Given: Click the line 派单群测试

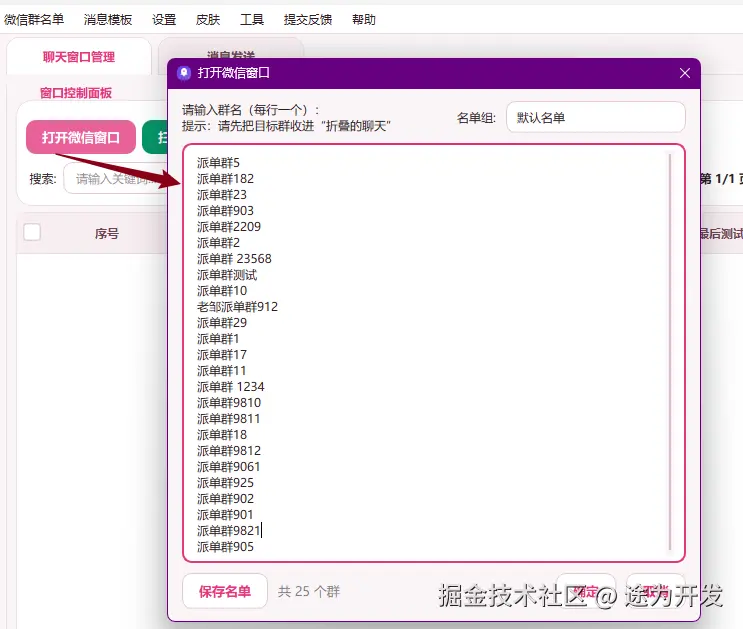Looking at the screenshot, I should point(227,275).
